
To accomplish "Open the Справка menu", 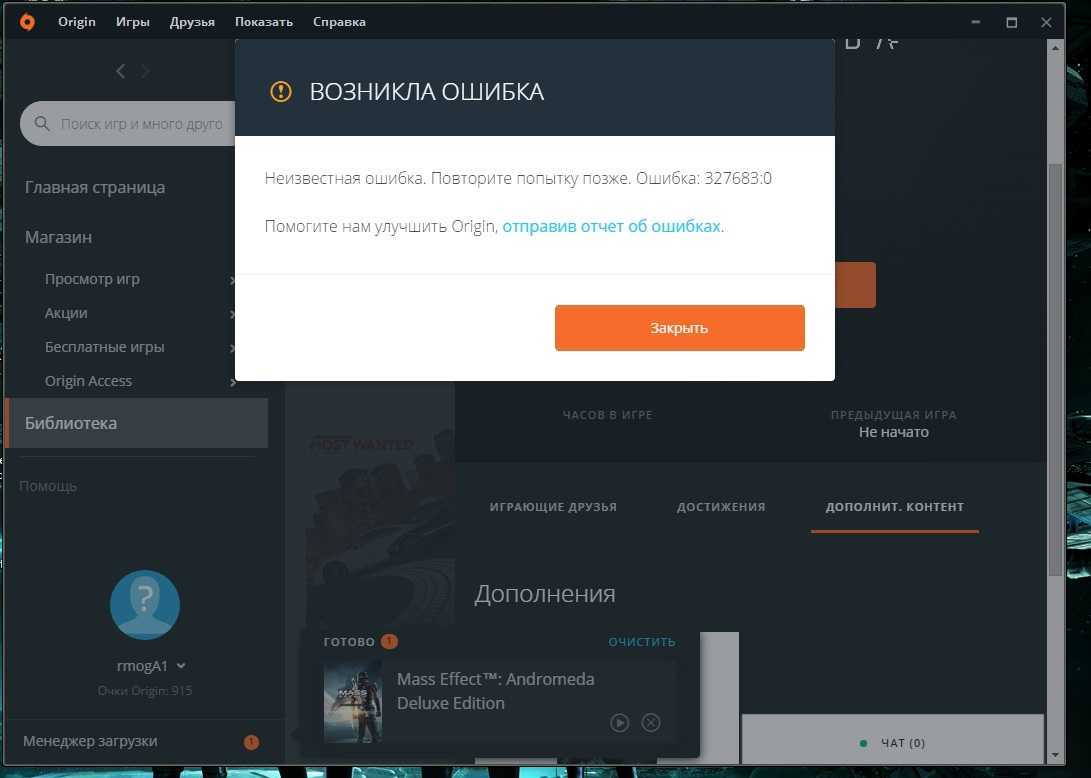I will click(339, 22).
